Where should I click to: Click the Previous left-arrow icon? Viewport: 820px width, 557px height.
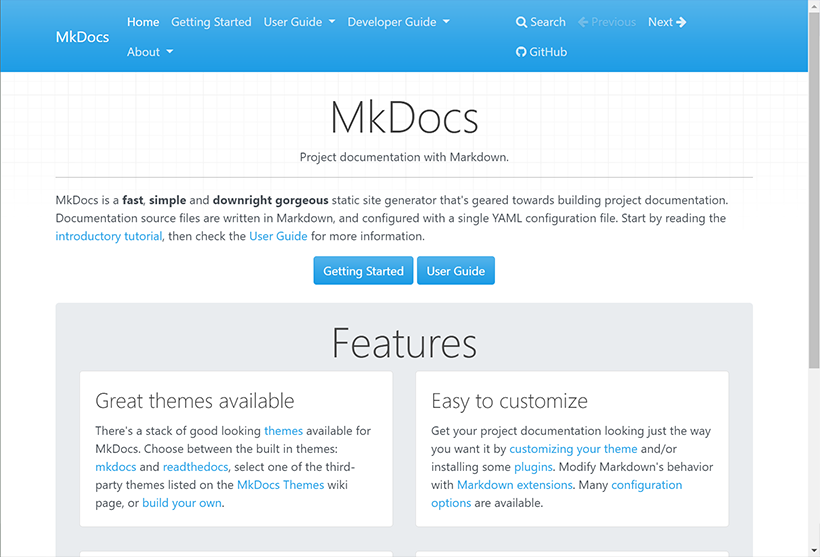coord(583,22)
